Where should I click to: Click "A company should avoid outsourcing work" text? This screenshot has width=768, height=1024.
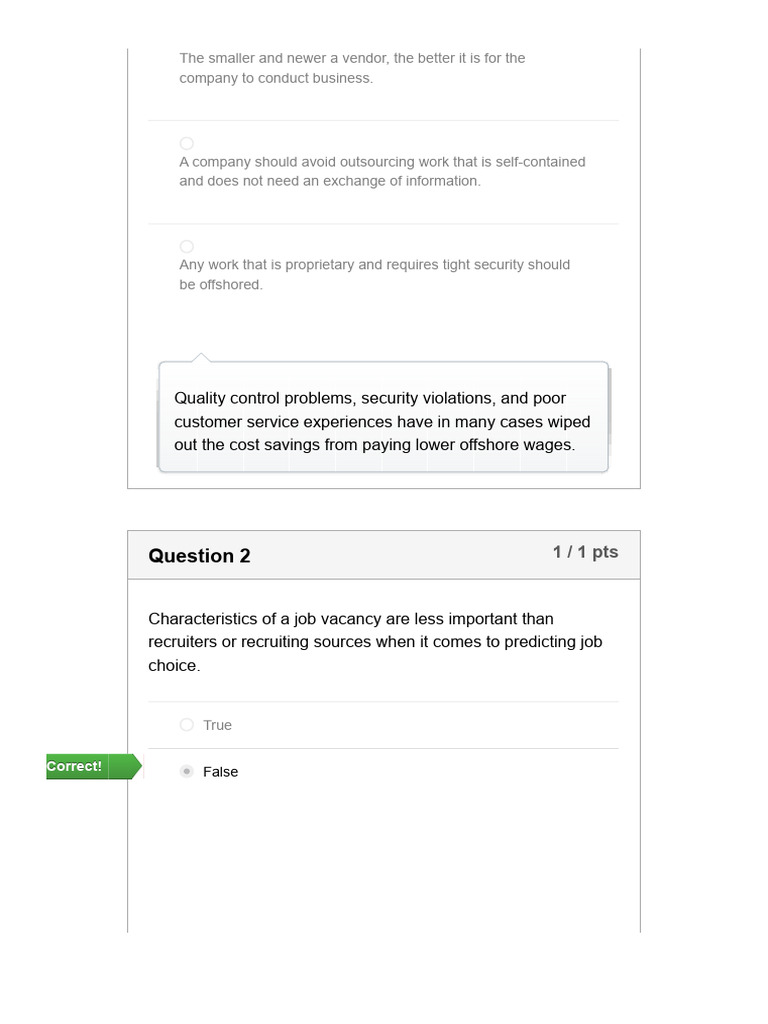[x=382, y=162]
